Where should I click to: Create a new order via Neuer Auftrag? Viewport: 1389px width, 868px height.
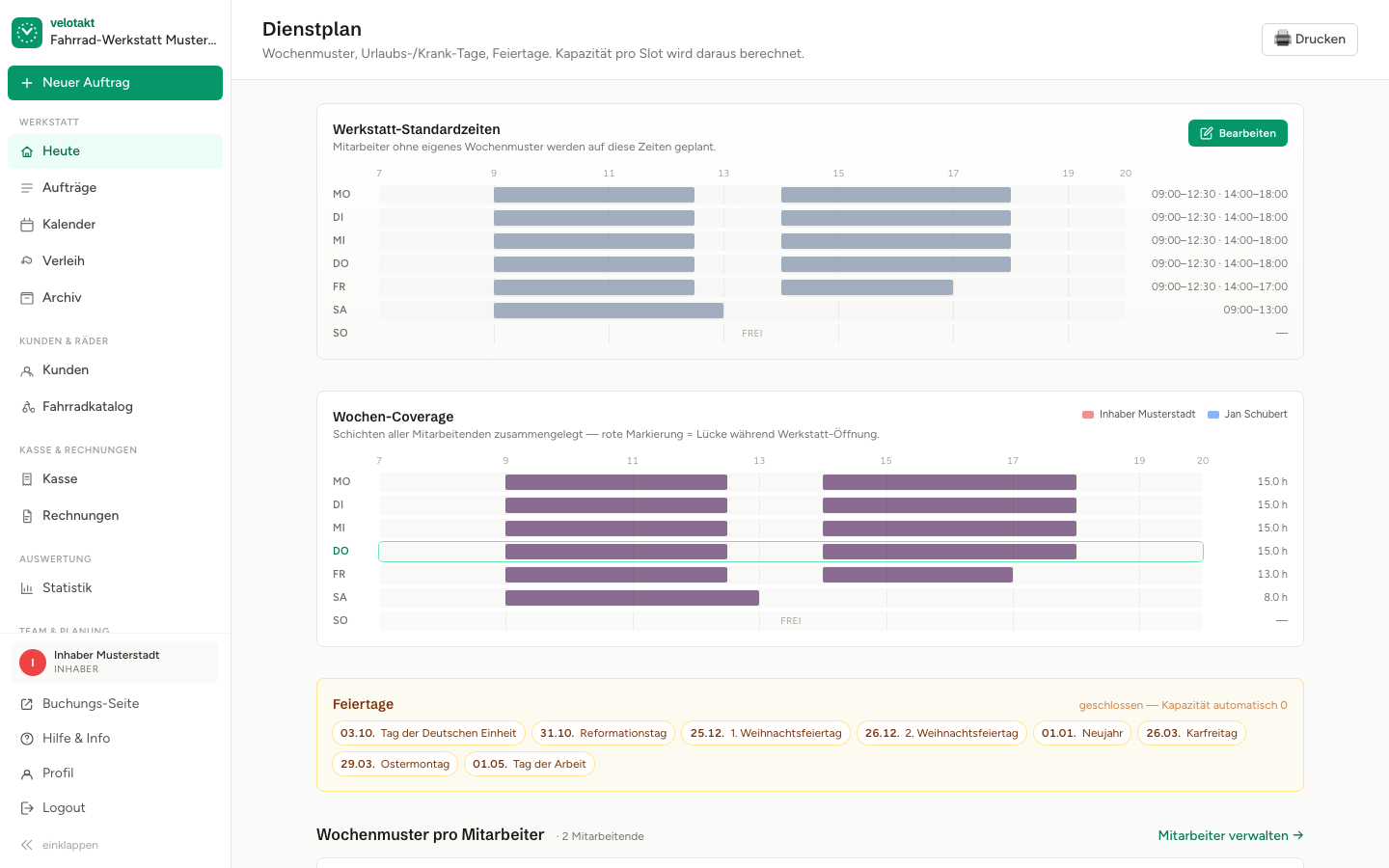[115, 83]
